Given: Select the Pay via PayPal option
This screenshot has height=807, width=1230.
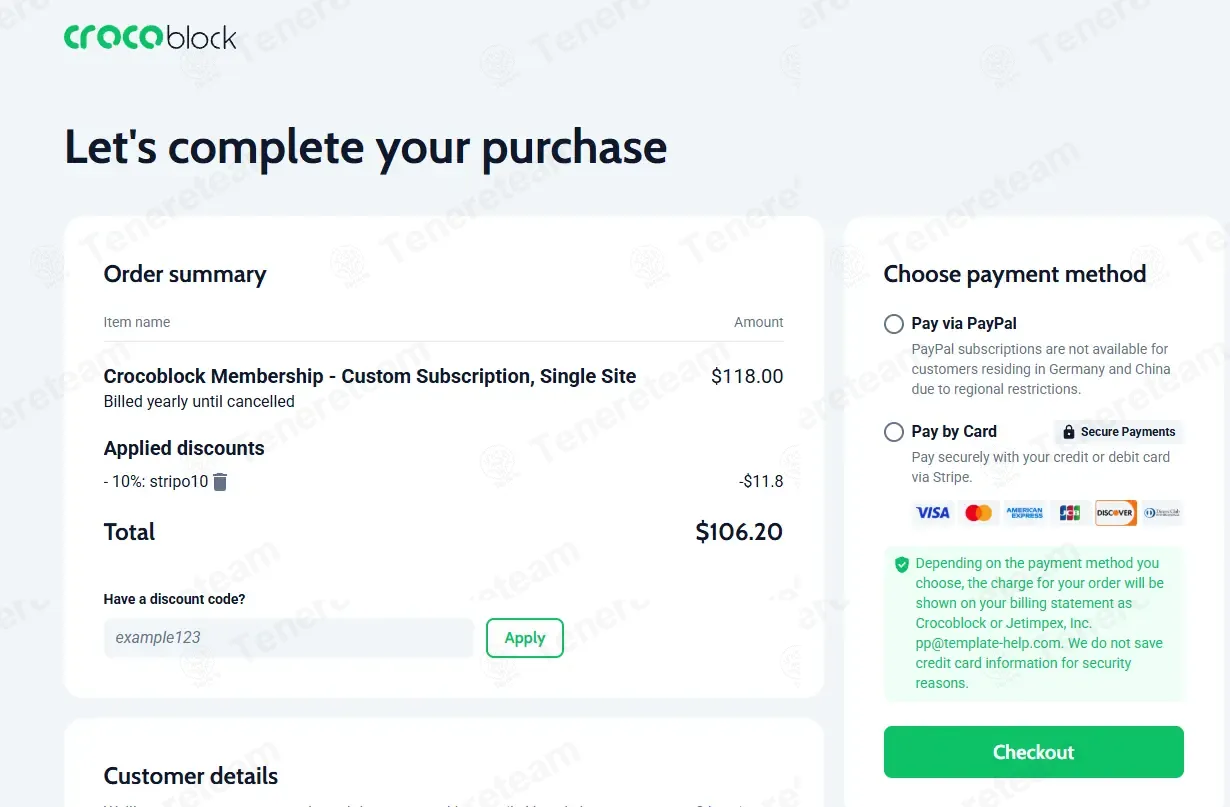Looking at the screenshot, I should pos(894,324).
